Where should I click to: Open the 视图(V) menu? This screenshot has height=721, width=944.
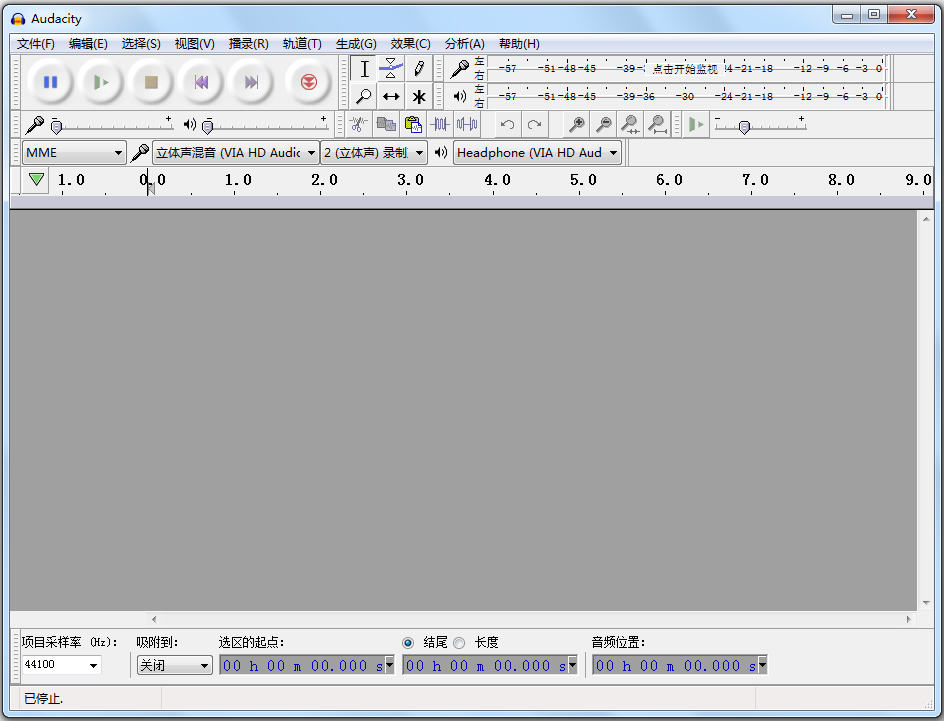pyautogui.click(x=194, y=44)
